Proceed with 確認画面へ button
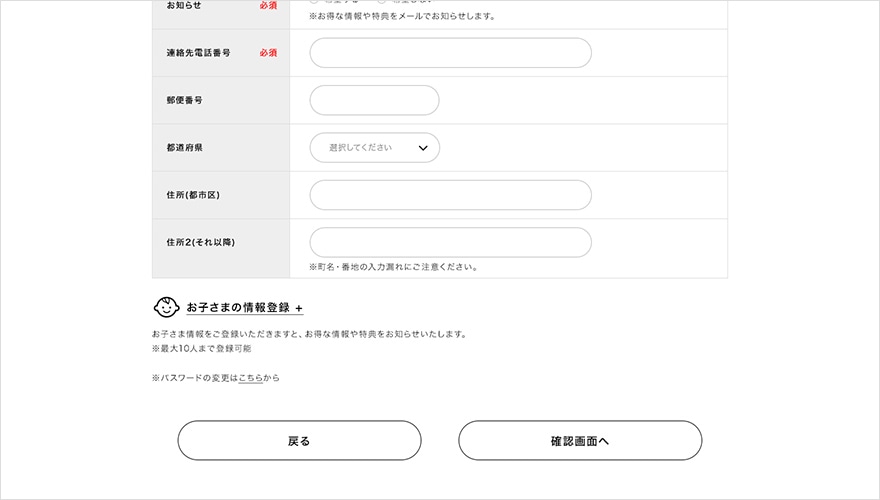880x500 pixels. pyautogui.click(x=580, y=441)
